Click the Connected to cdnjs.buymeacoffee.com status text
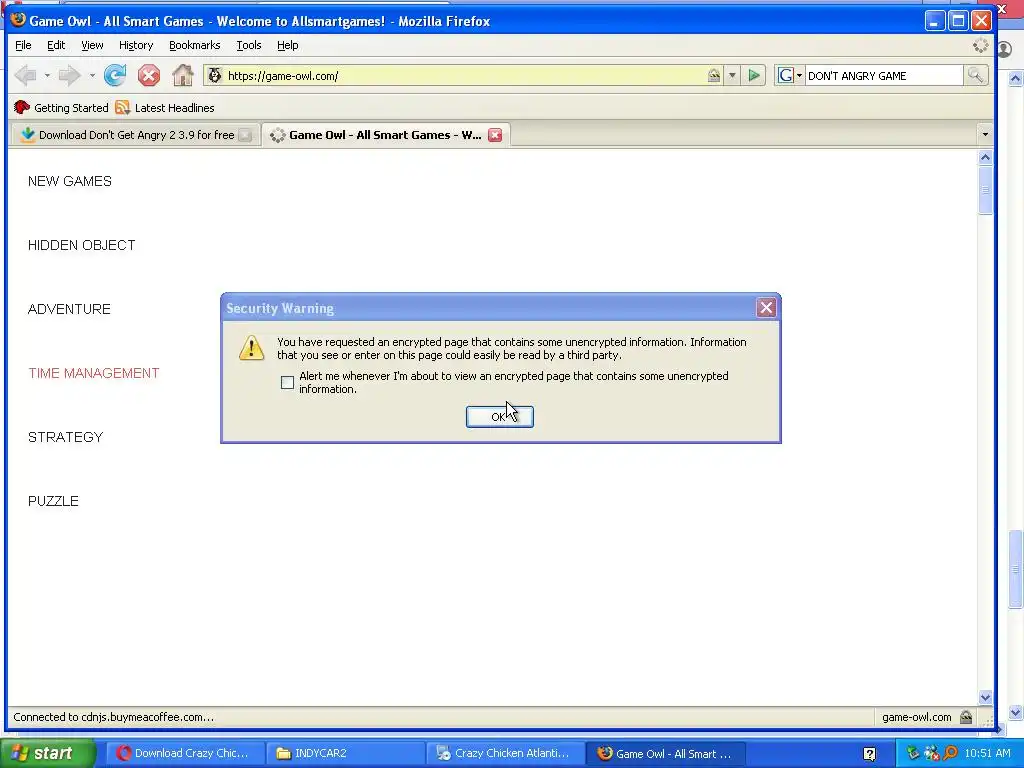This screenshot has height=768, width=1024. (114, 717)
